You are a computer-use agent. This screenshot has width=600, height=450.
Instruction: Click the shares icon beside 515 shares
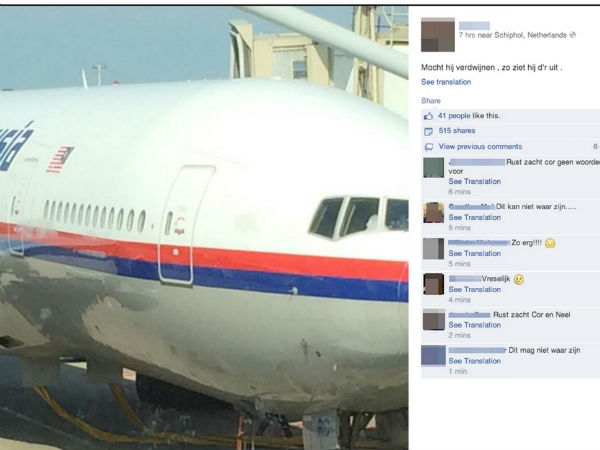[x=428, y=132]
